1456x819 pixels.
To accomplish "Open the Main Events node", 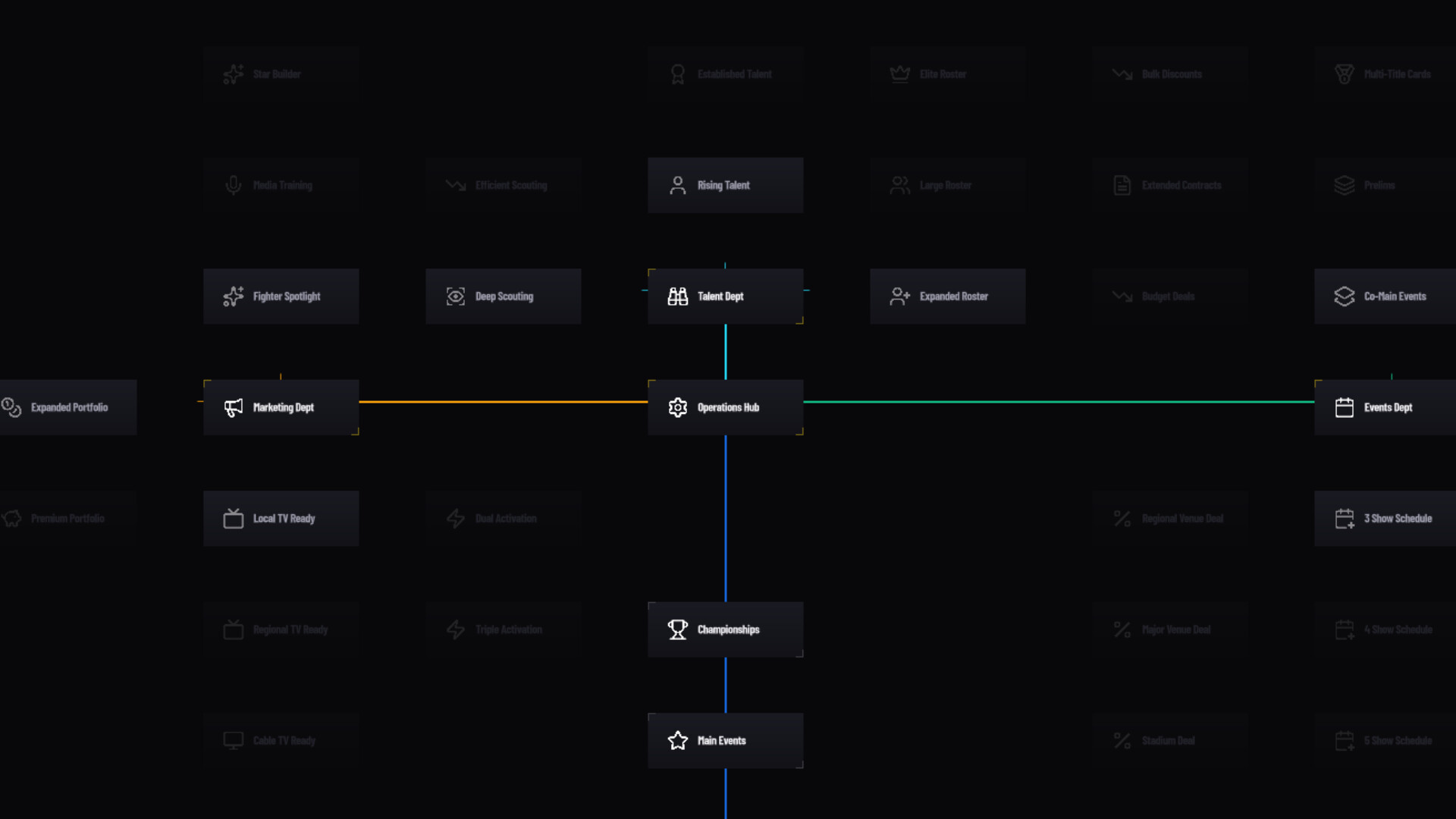I will tap(725, 741).
